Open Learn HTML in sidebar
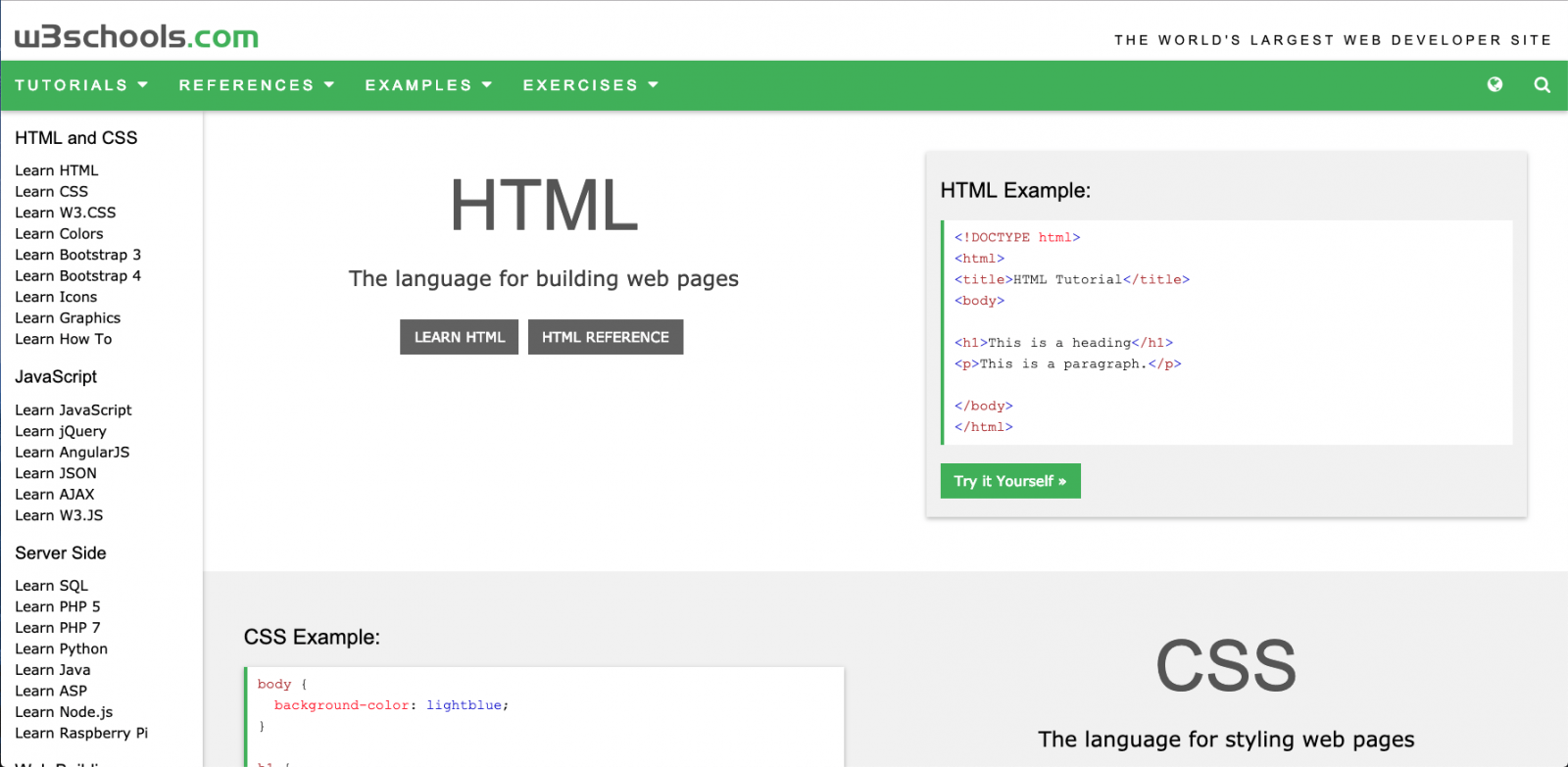This screenshot has width=1568, height=767. [x=57, y=170]
